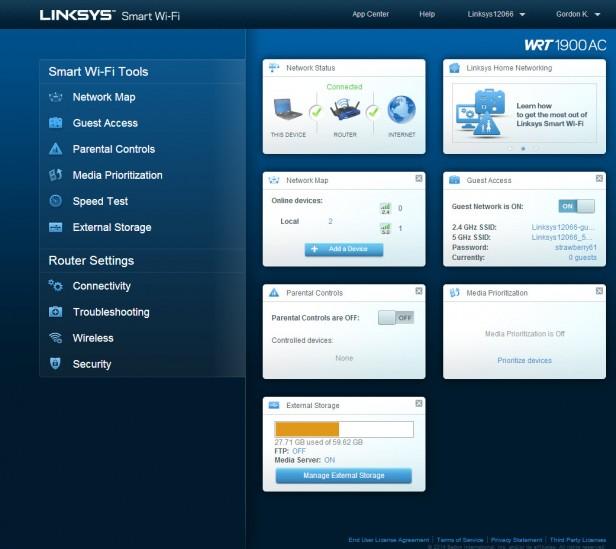Click the Add a Device button

coord(344,249)
